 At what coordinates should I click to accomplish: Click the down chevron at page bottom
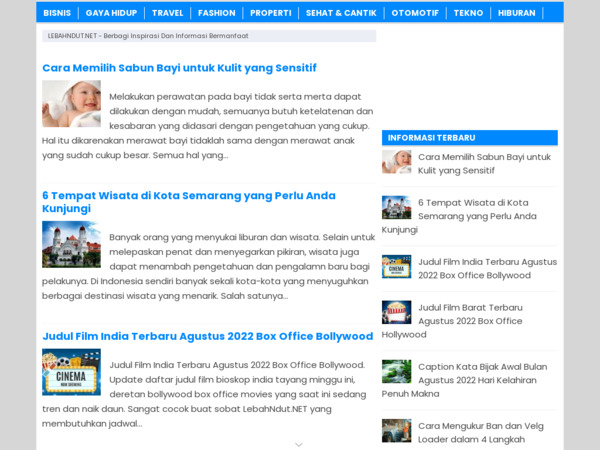click(298, 444)
